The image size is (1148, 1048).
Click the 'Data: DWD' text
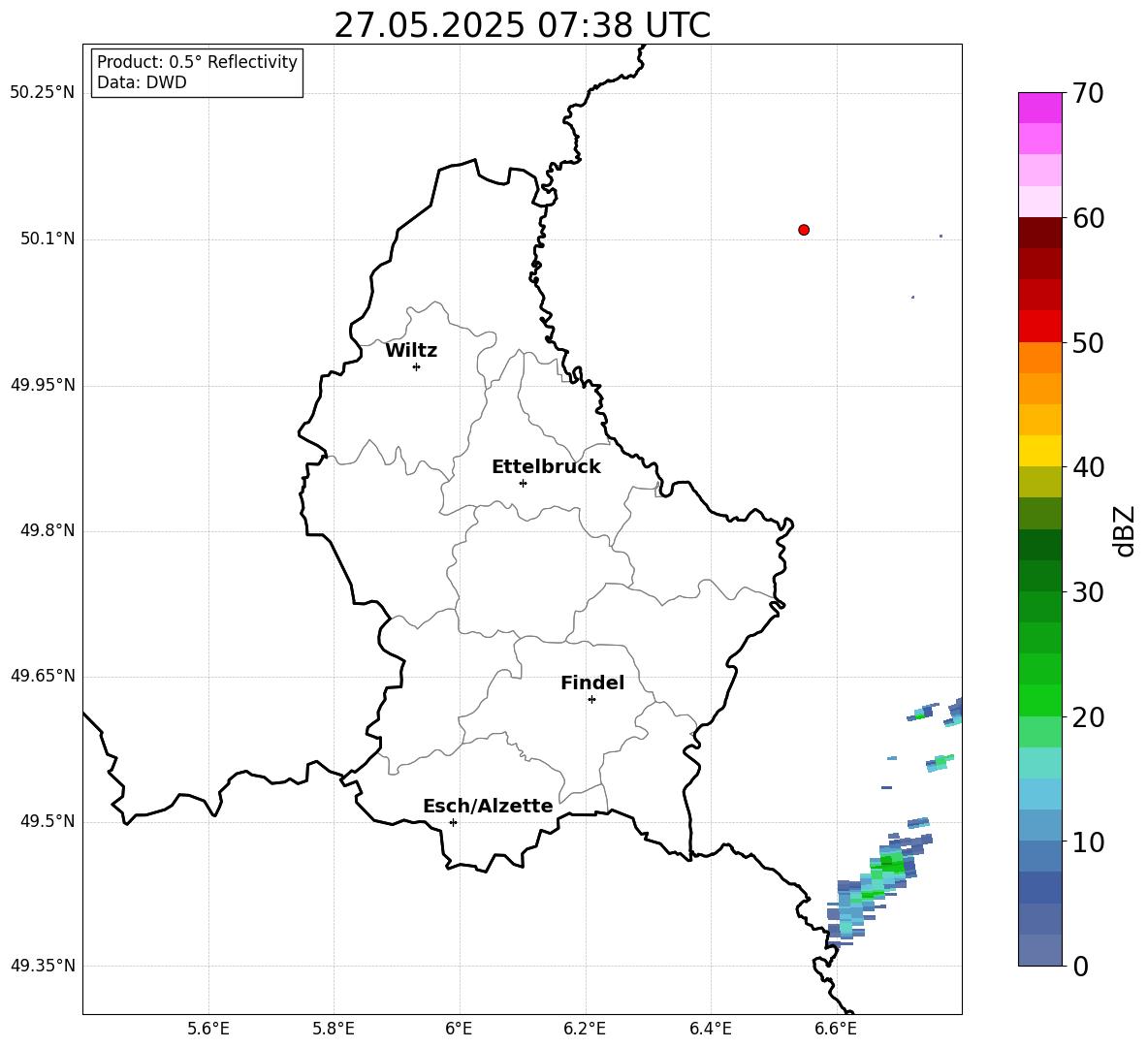[x=142, y=82]
